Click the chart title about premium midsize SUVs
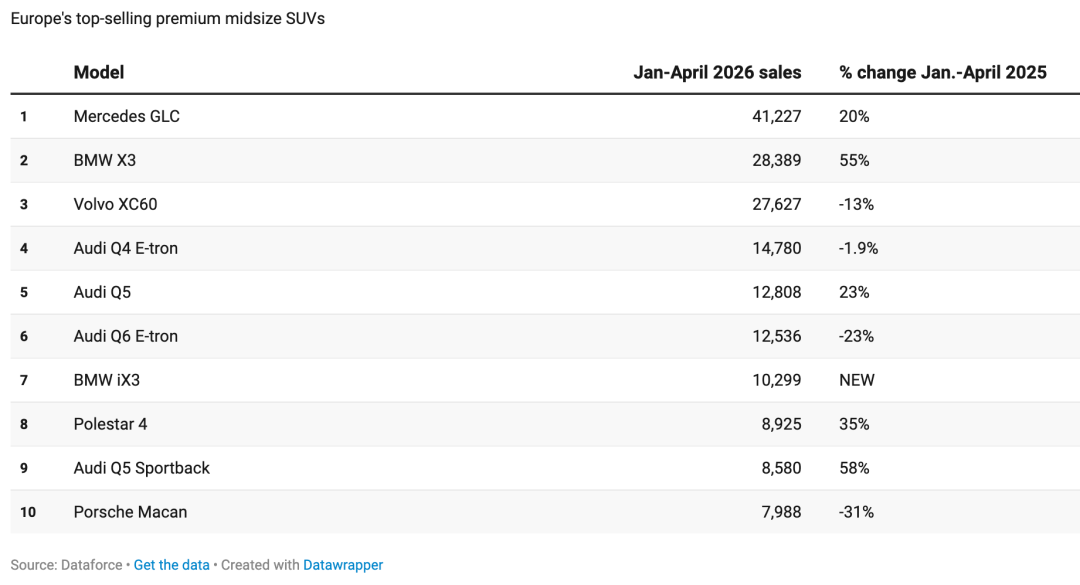 pos(167,19)
